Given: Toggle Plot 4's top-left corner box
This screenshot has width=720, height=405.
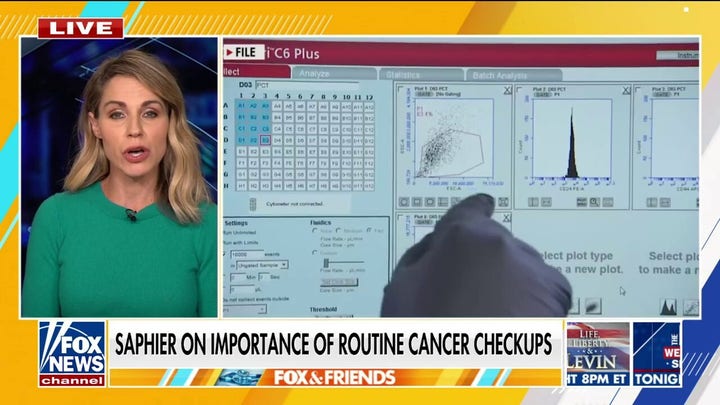Looking at the screenshot, I should coord(400,217).
